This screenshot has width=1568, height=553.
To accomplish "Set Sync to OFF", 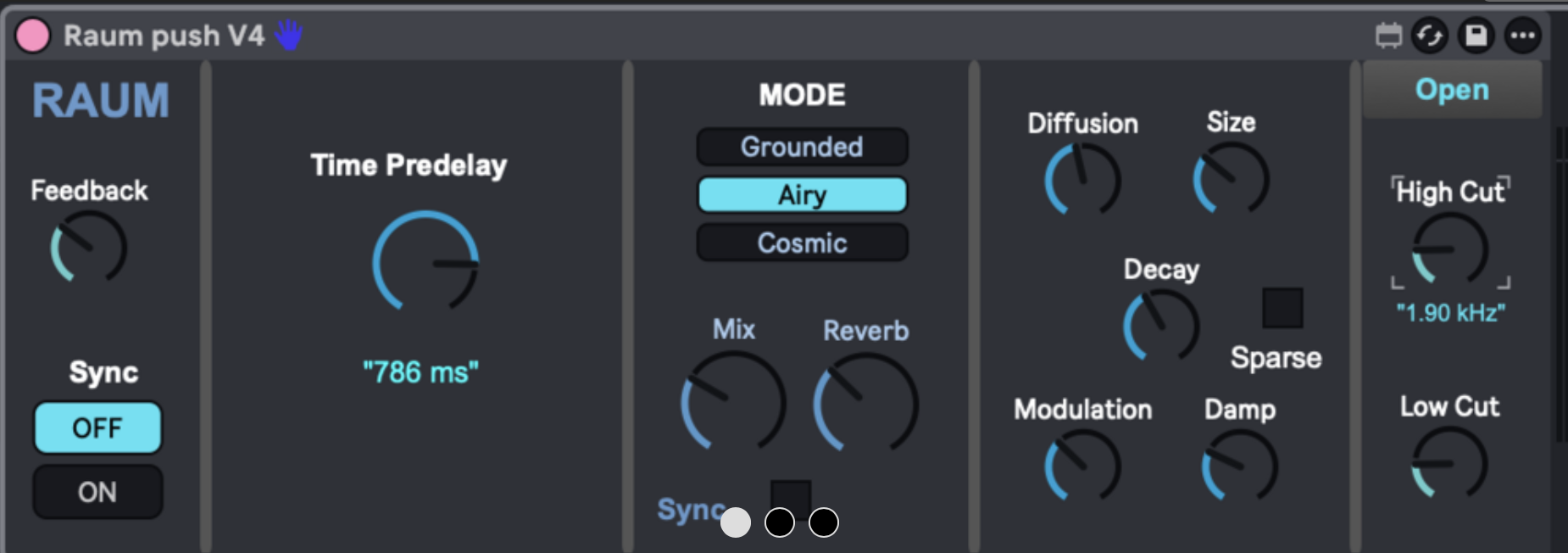I will 97,427.
